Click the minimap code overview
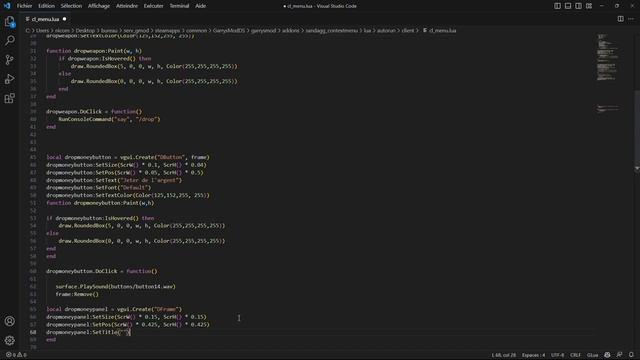The width and height of the screenshot is (640, 360). coord(608,73)
